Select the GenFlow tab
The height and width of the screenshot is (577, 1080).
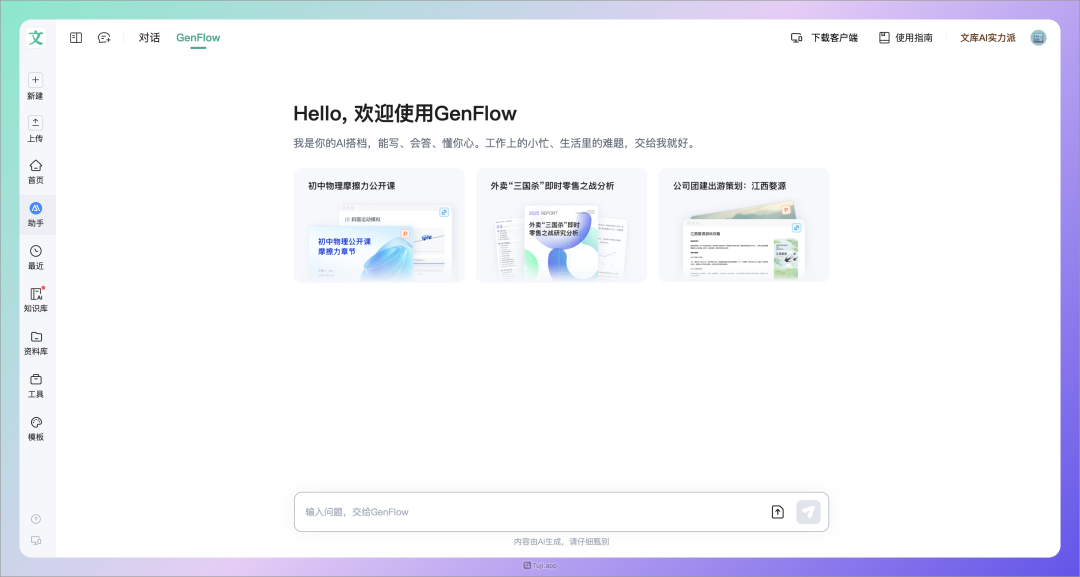pyautogui.click(x=197, y=37)
